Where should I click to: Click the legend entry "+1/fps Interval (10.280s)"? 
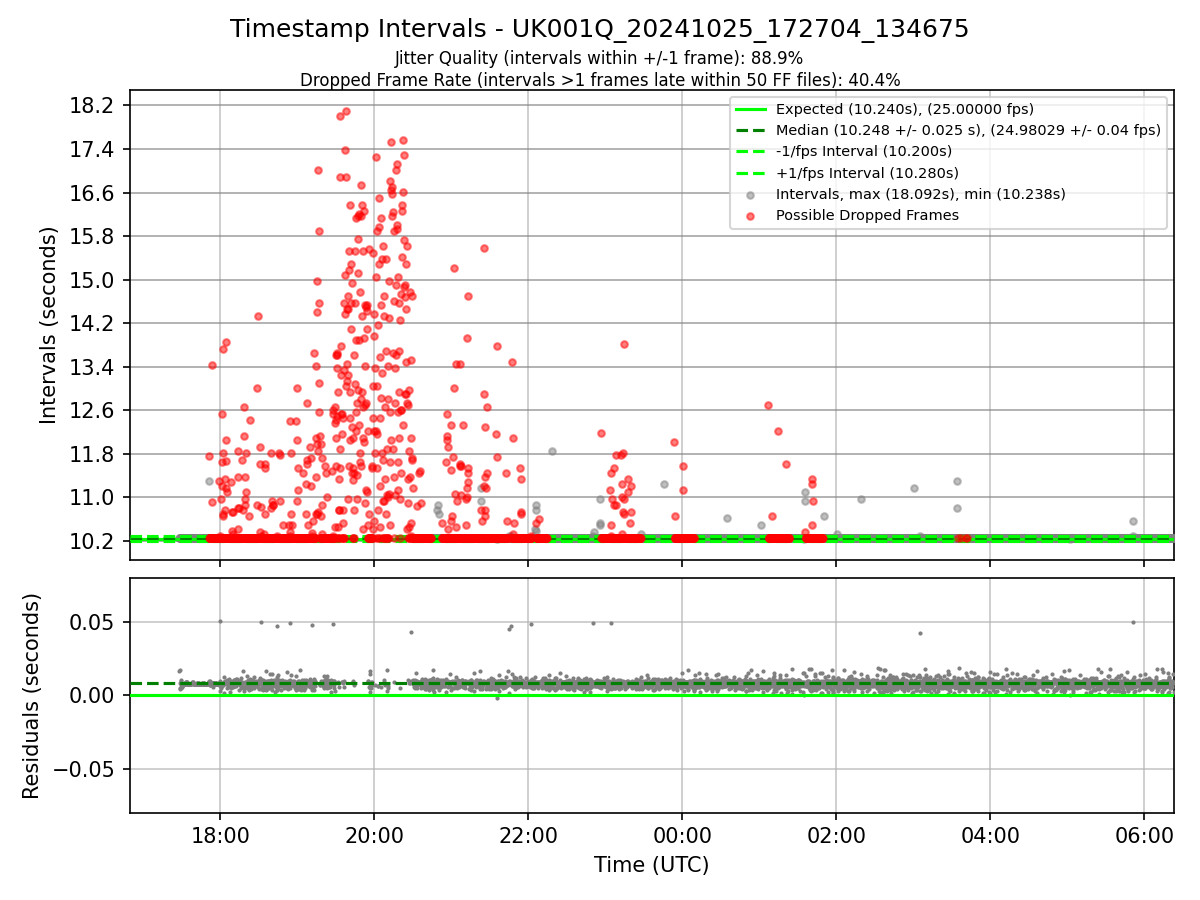pos(865,172)
